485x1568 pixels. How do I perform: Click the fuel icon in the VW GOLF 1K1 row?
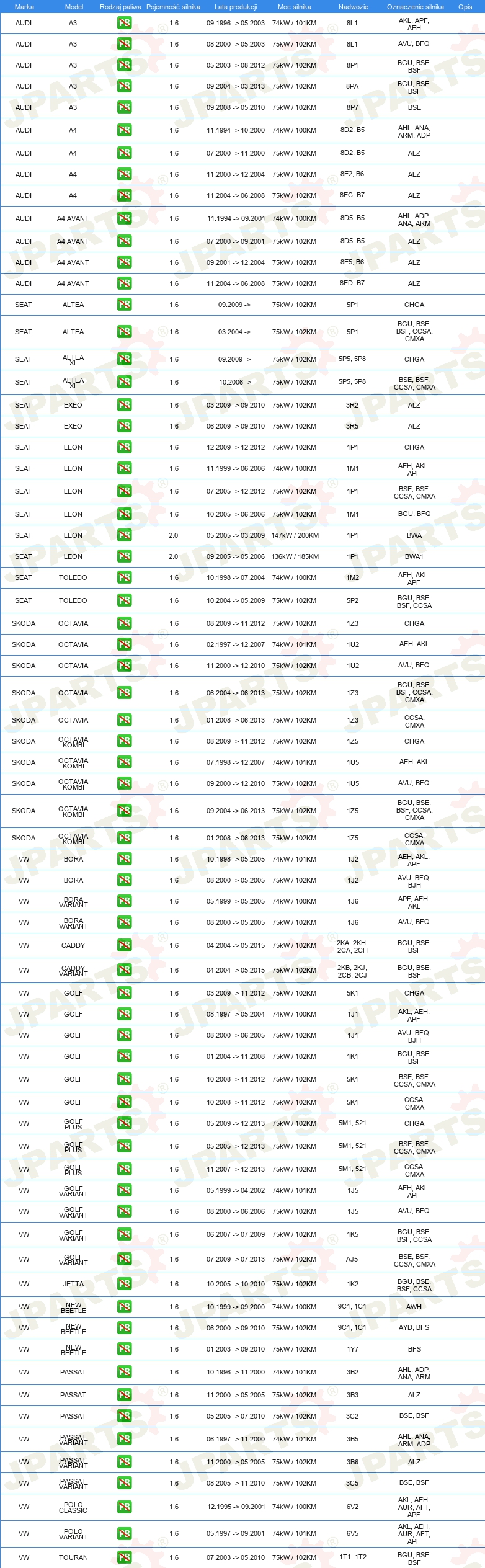pyautogui.click(x=124, y=1056)
